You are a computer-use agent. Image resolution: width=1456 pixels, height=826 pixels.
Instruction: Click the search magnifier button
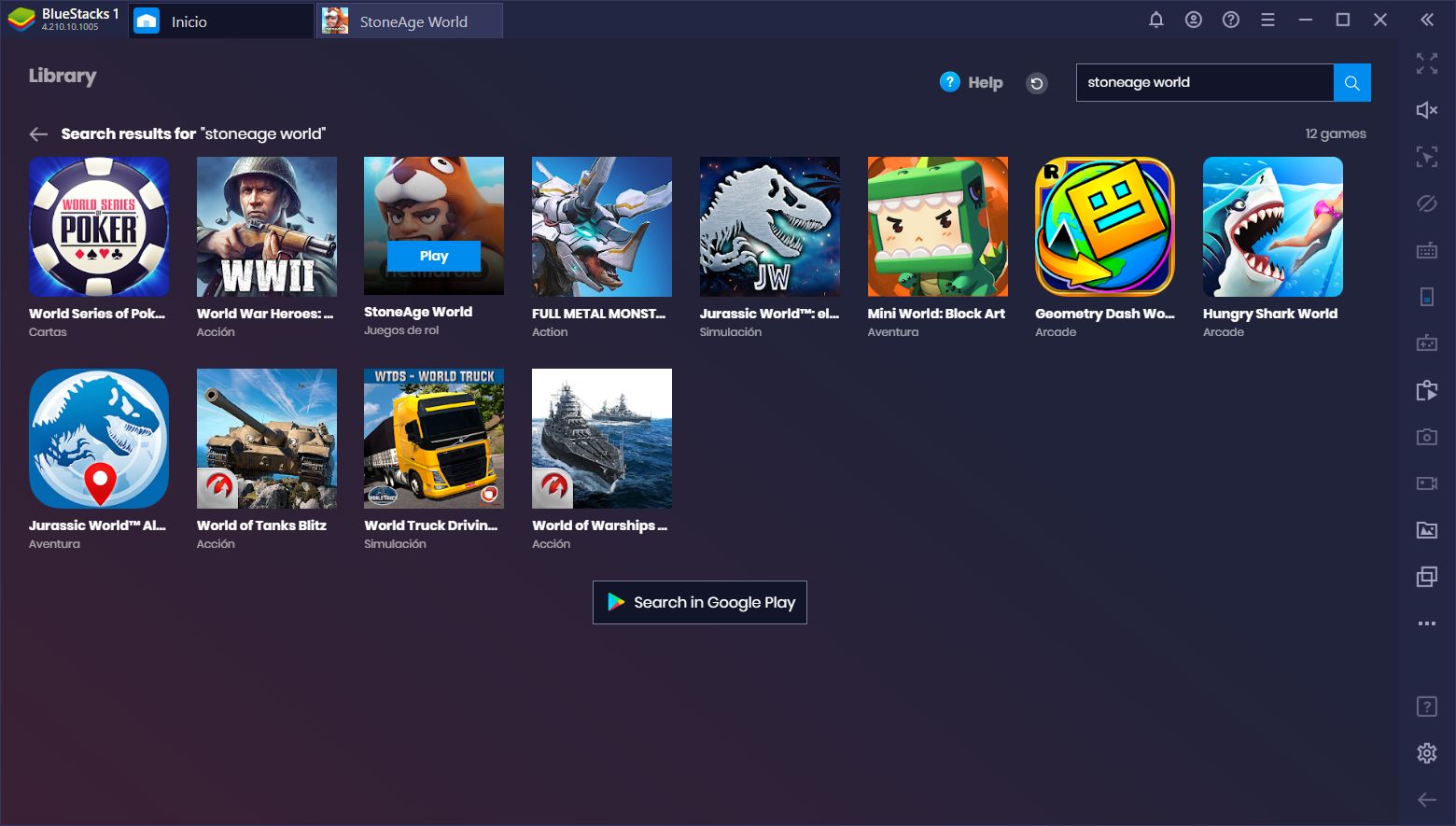[1351, 82]
